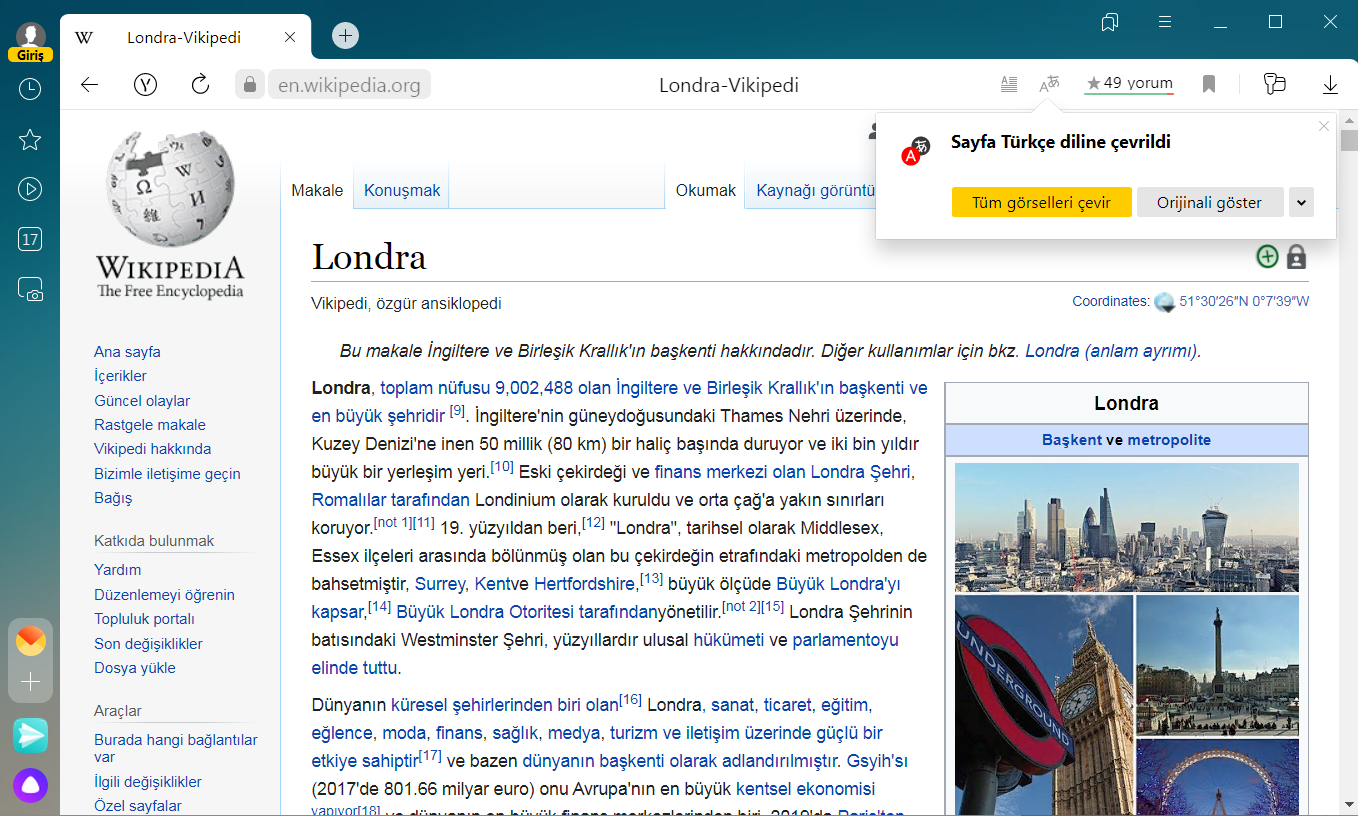The width and height of the screenshot is (1358, 816).
Task: Click the Dosya yükle link
Action: coord(135,668)
